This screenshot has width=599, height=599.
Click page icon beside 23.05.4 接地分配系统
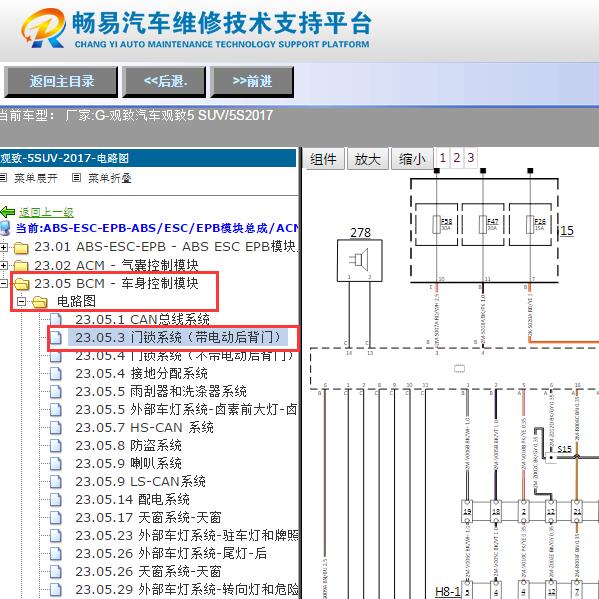[x=56, y=374]
